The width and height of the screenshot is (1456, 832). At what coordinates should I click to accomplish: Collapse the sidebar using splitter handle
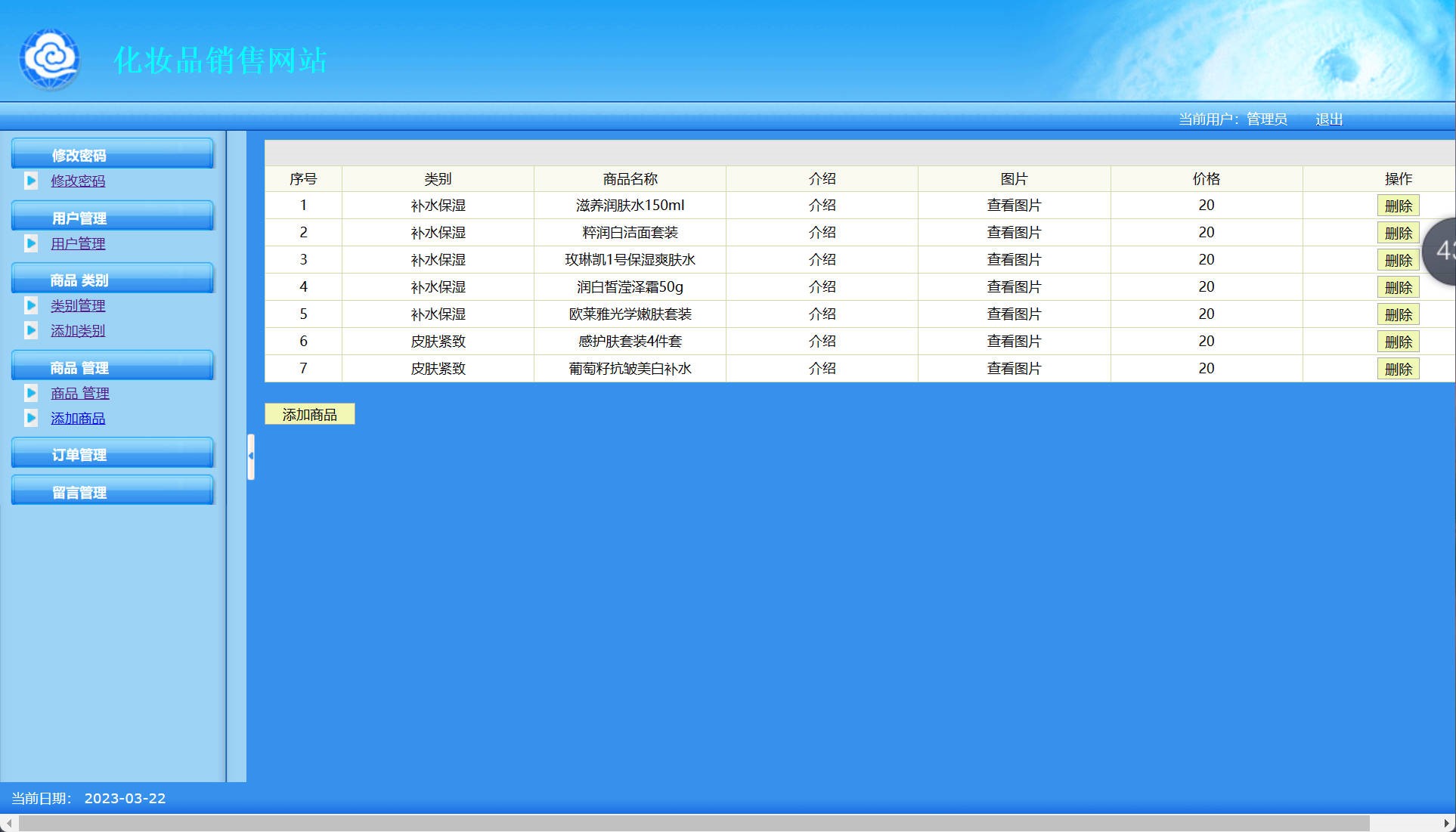click(x=251, y=456)
